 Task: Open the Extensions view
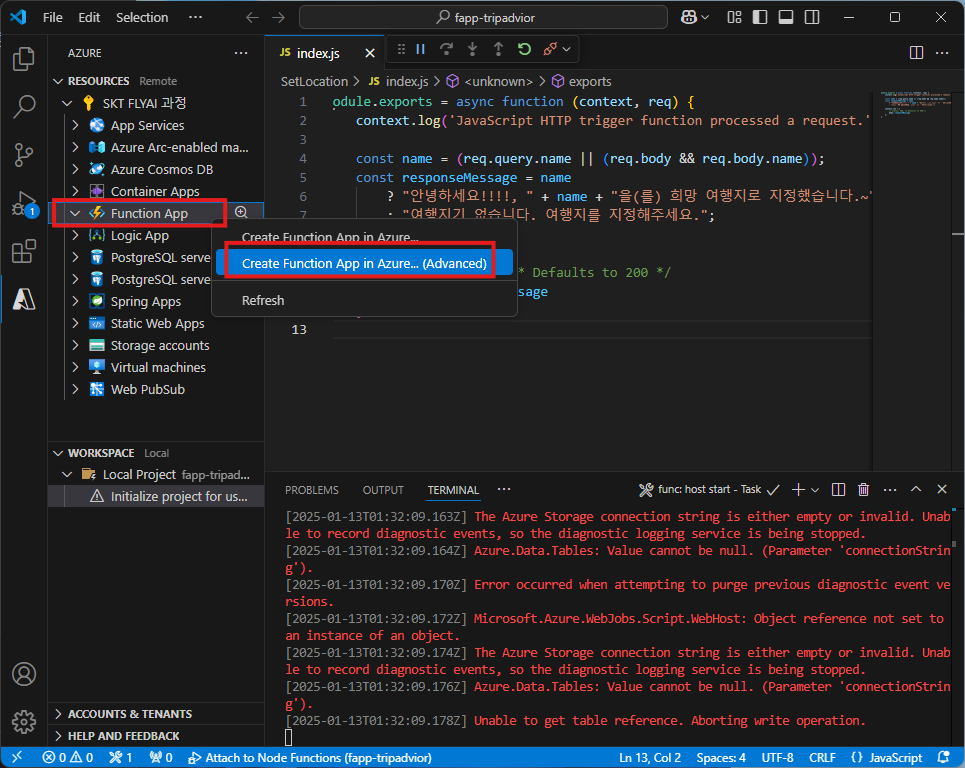pyautogui.click(x=23, y=252)
